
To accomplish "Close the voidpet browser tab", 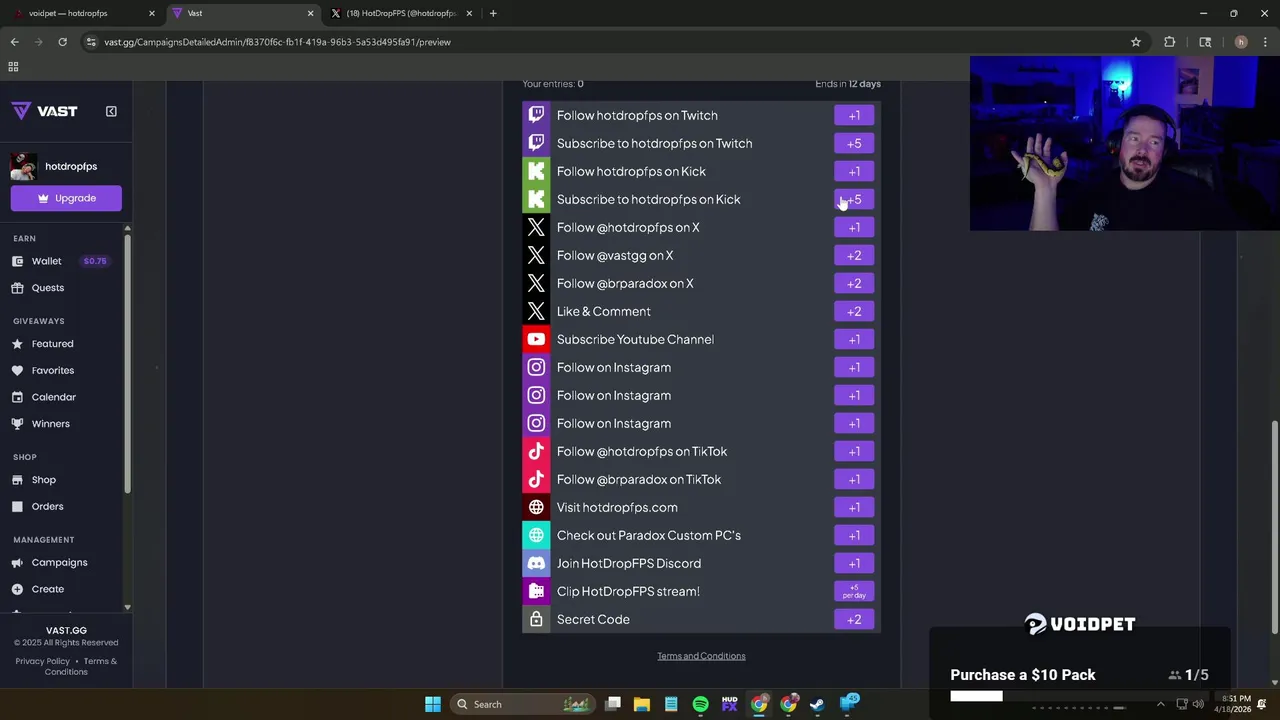I will [x=152, y=13].
